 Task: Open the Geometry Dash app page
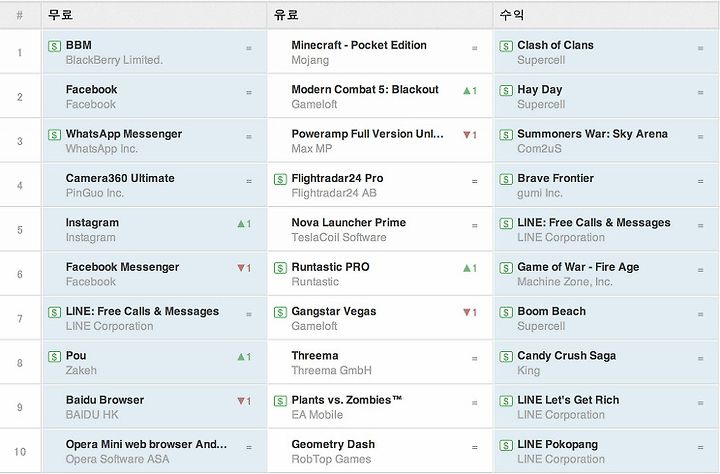coord(333,444)
